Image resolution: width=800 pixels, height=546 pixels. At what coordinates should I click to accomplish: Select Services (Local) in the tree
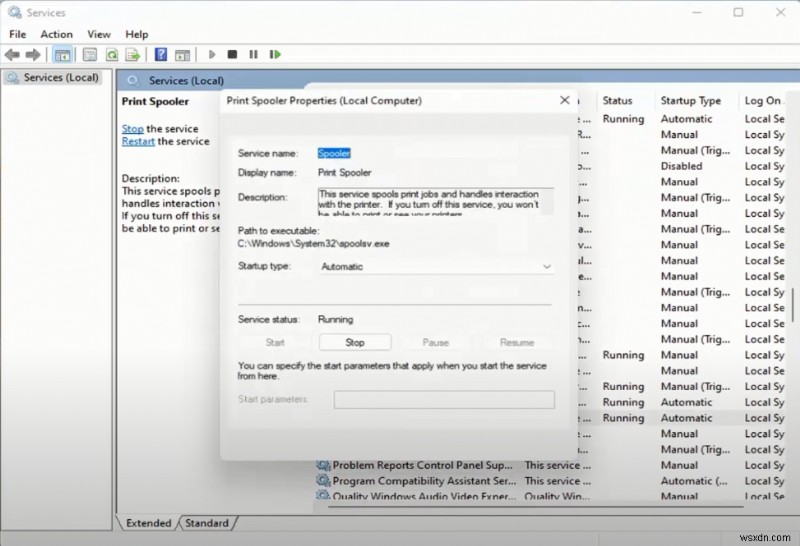[x=61, y=78]
